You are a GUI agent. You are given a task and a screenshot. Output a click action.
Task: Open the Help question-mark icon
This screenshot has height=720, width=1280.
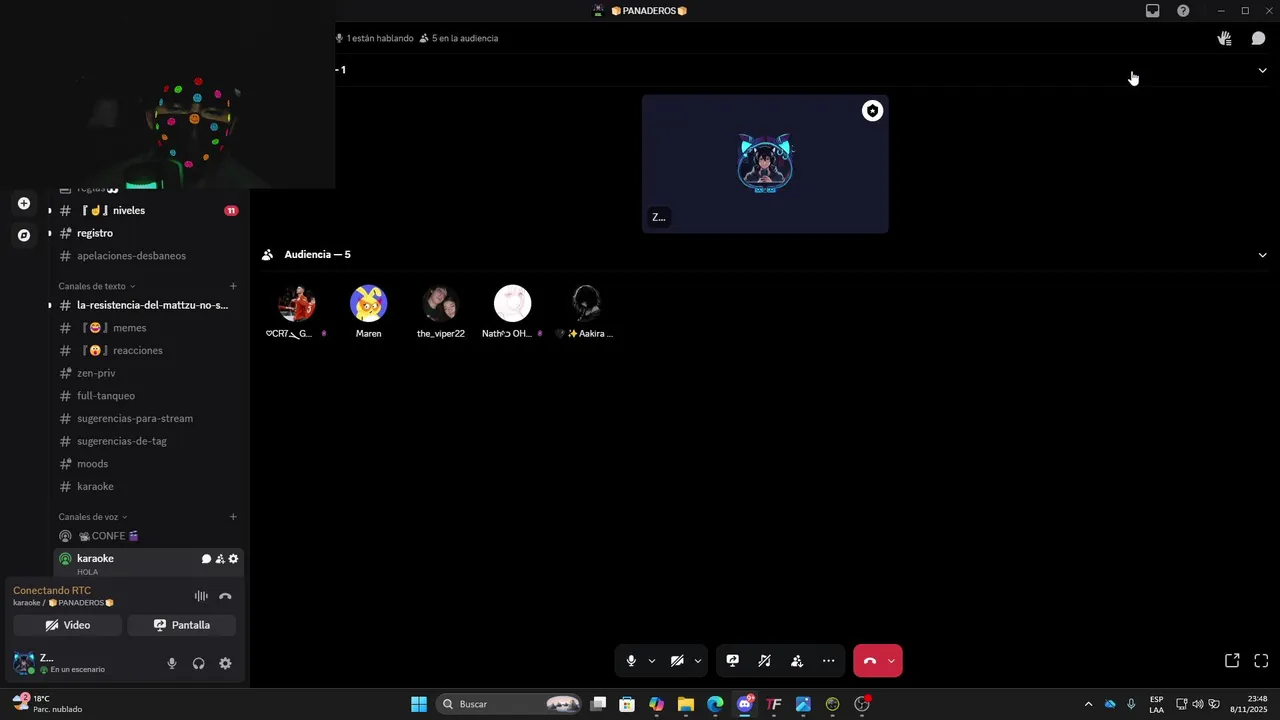click(x=1183, y=11)
